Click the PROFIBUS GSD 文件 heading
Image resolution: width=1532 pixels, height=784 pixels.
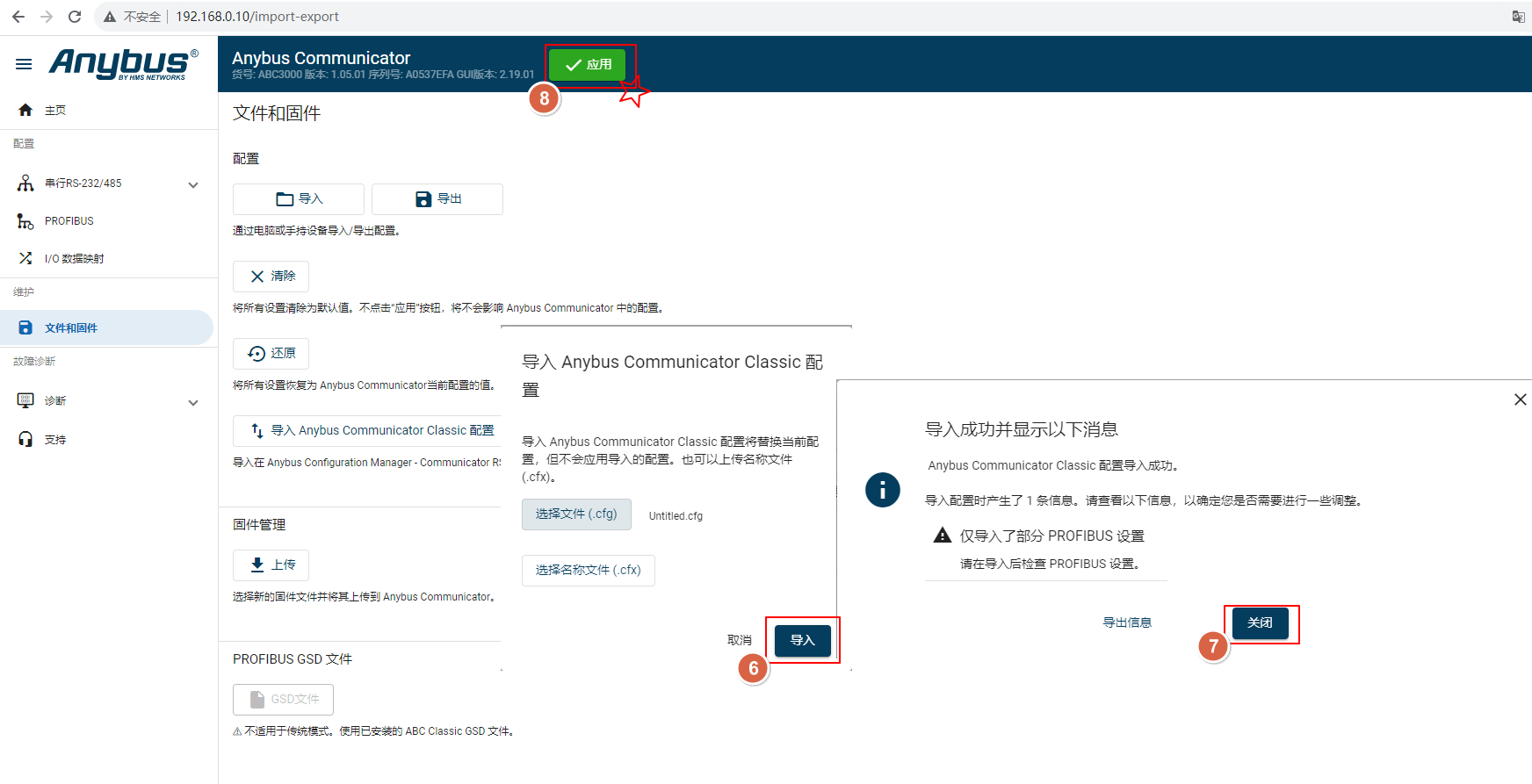click(293, 659)
